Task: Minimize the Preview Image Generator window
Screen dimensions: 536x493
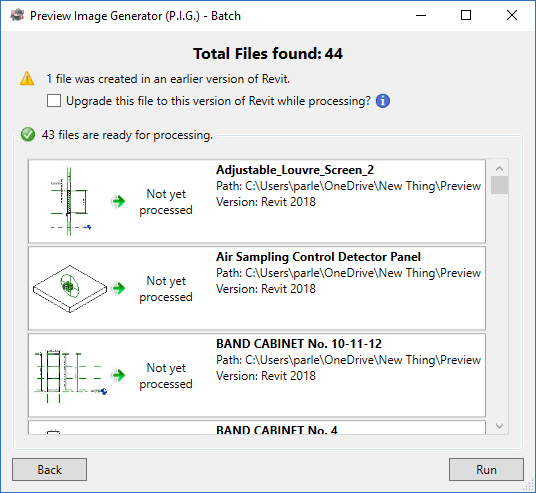Action: (421, 15)
